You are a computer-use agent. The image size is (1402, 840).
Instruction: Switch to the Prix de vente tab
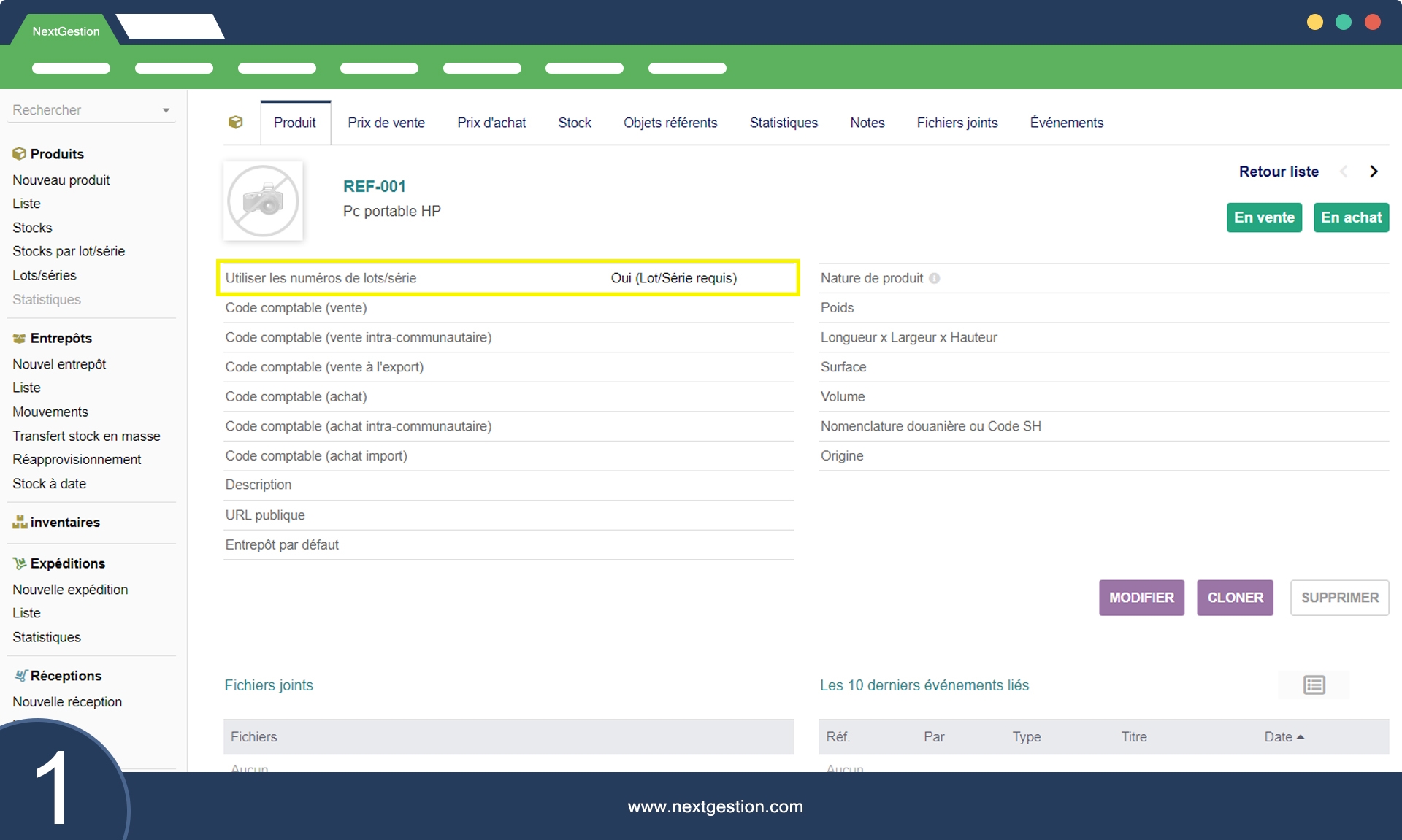point(386,123)
